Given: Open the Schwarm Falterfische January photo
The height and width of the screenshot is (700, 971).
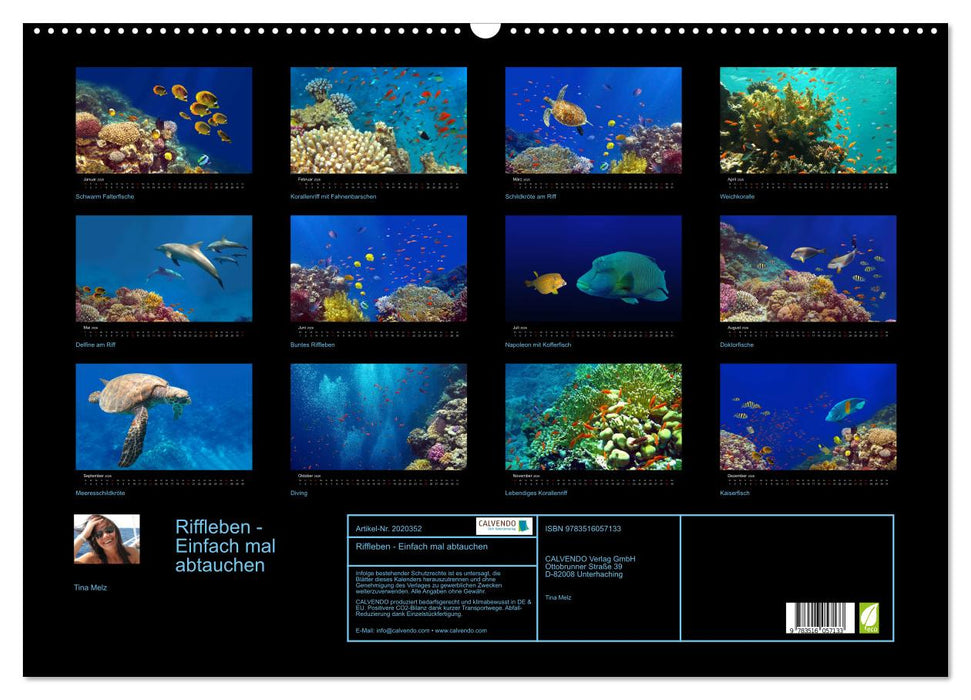Looking at the screenshot, I should [x=164, y=120].
